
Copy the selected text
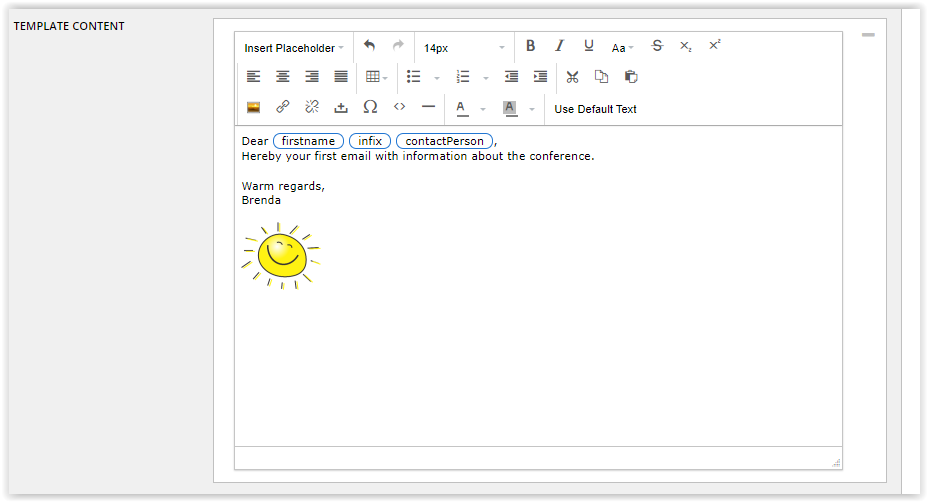[x=601, y=76]
